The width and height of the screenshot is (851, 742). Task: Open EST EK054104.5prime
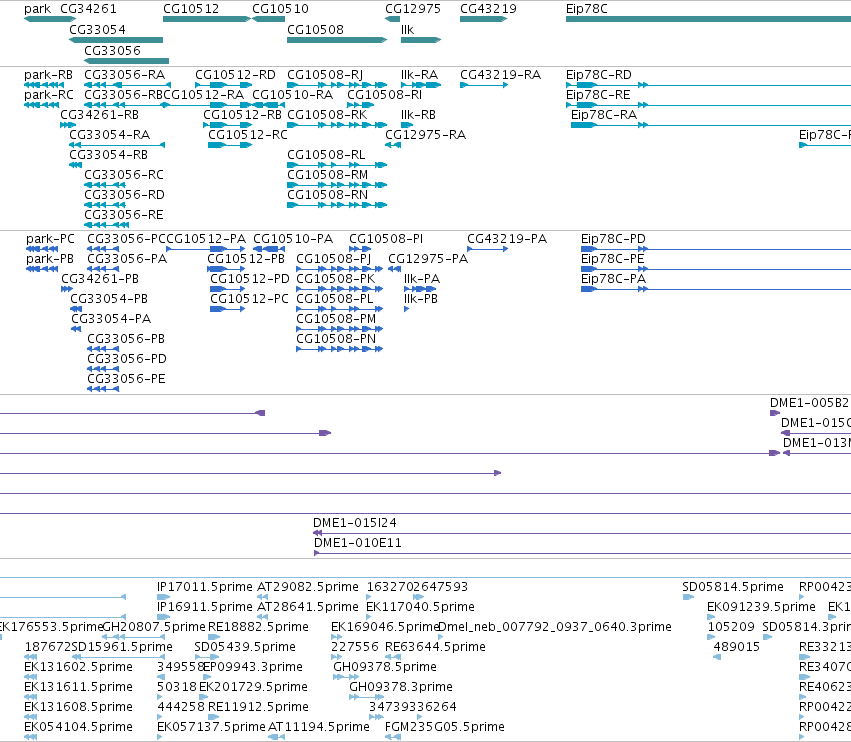coord(79,727)
